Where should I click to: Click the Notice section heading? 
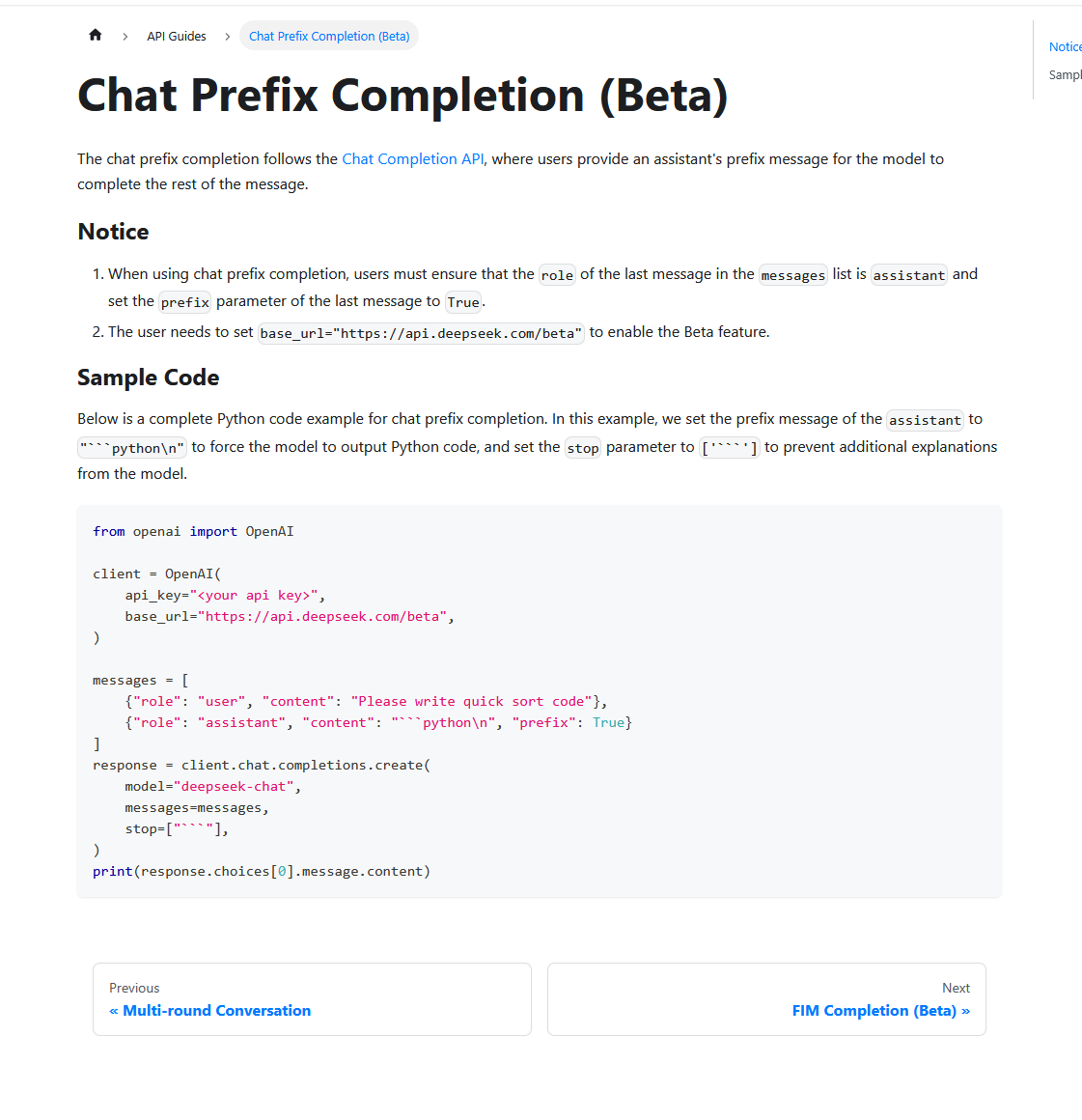(113, 232)
